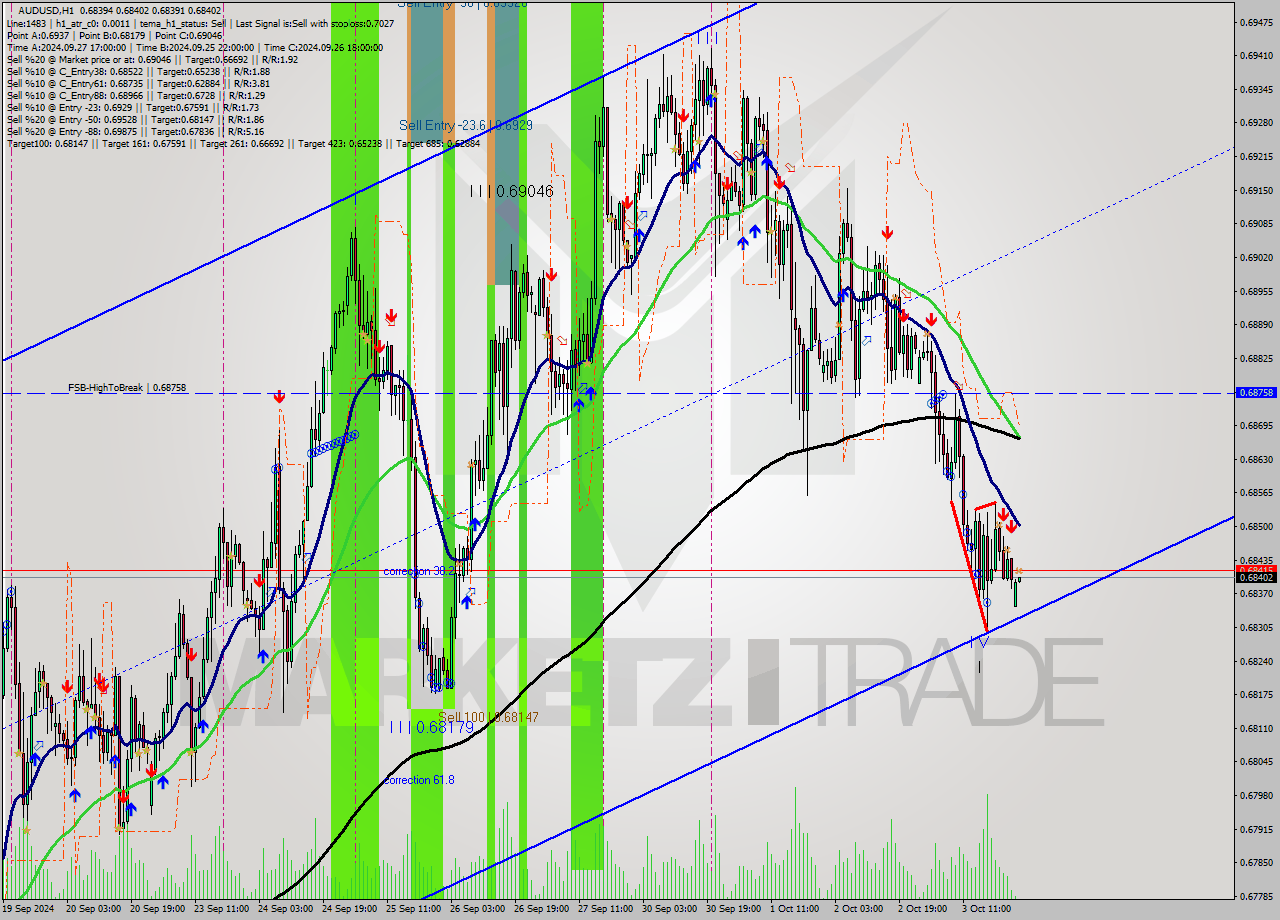Image resolution: width=1280 pixels, height=920 pixels.
Task: Select the 'Time B:2024.09.25 22:00:00' entry
Action: (x=196, y=47)
